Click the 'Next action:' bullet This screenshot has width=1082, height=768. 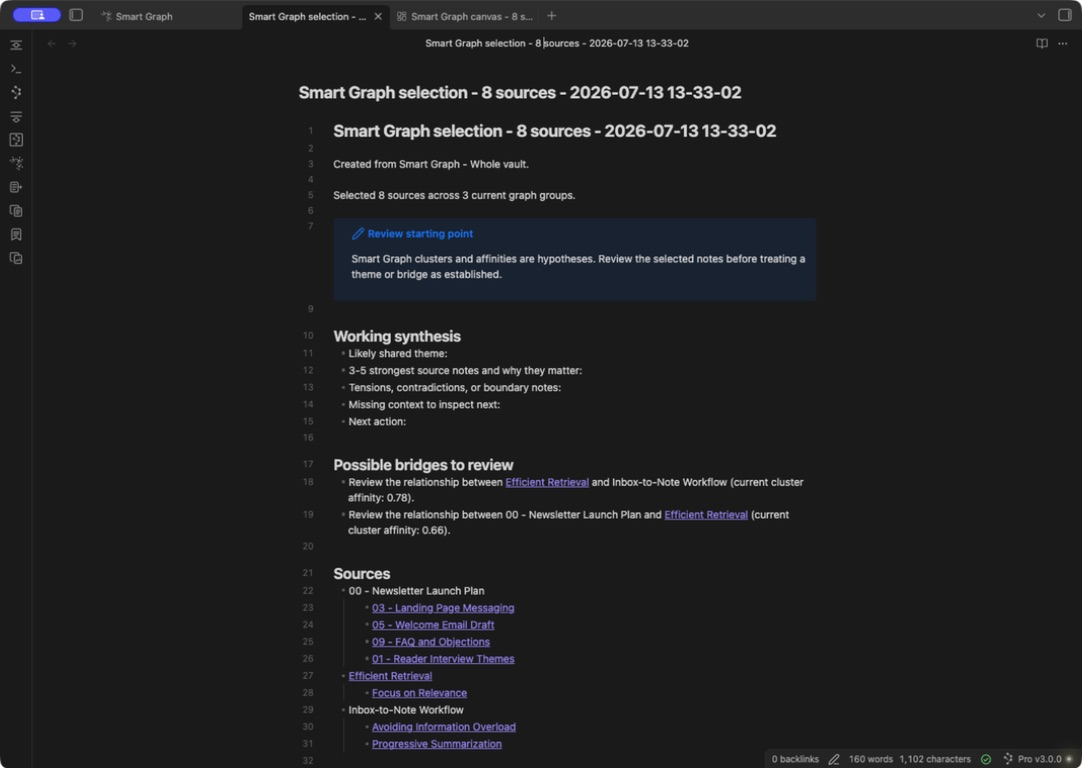[377, 422]
